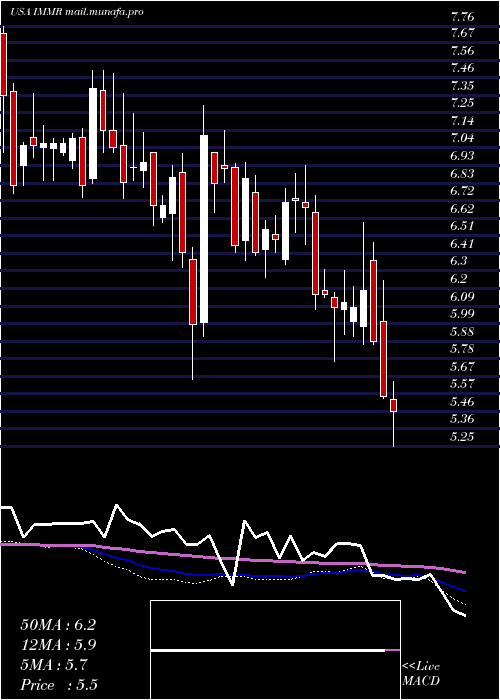Click the 5MA : 5.7 readout
This screenshot has height=700, width=500.
pyautogui.click(x=54, y=665)
